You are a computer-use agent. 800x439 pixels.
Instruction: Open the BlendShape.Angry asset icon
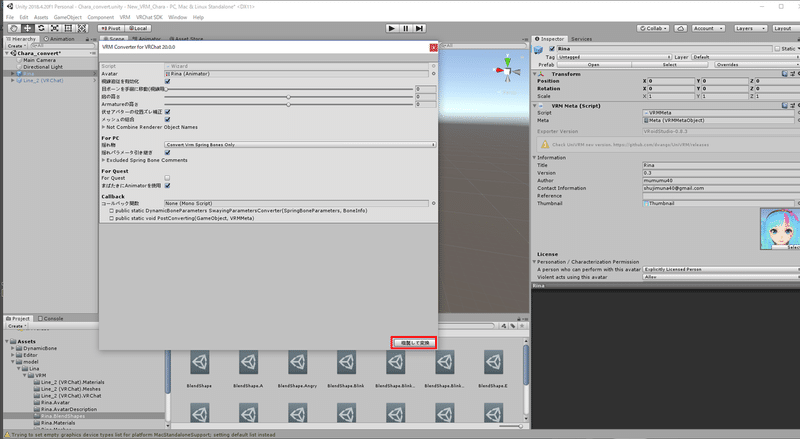point(297,362)
